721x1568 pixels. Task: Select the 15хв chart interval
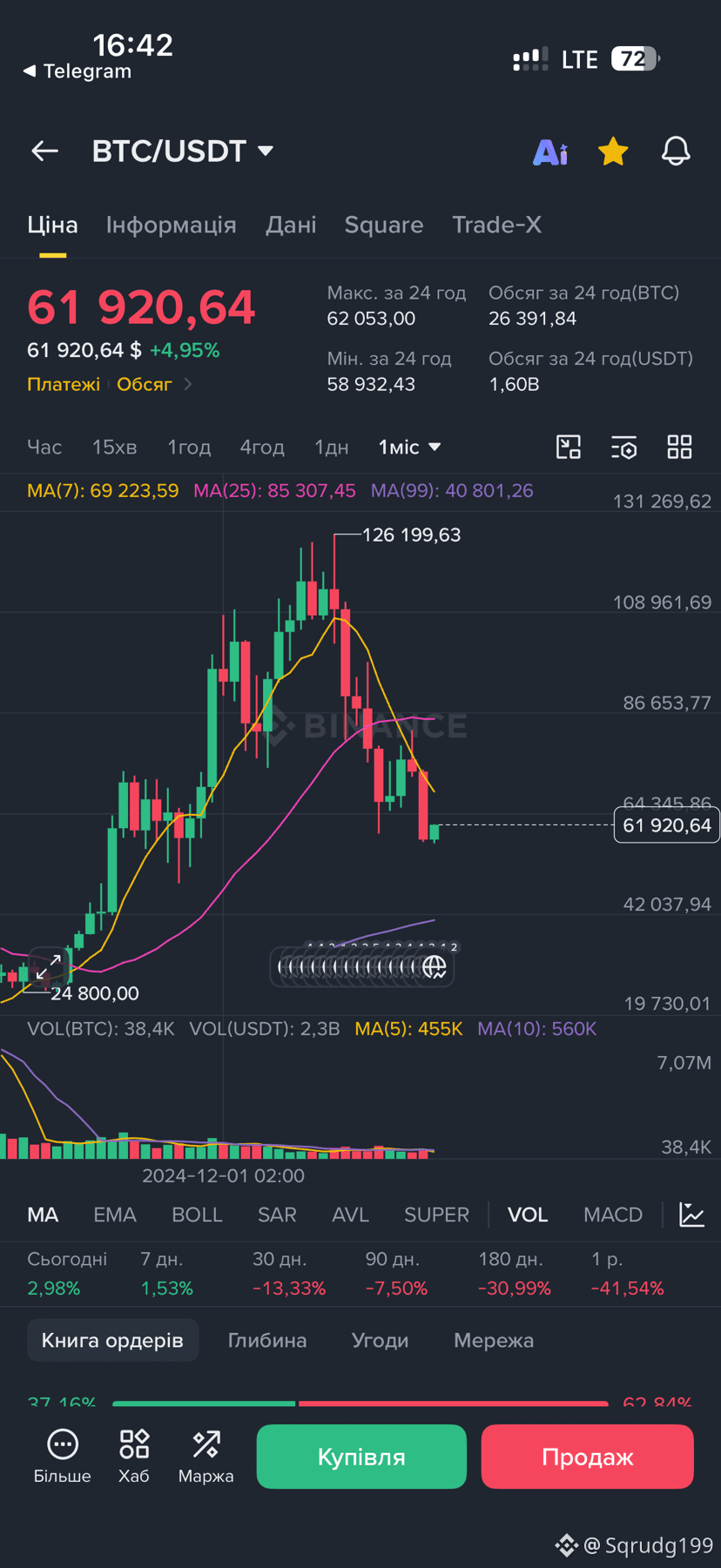[x=115, y=448]
